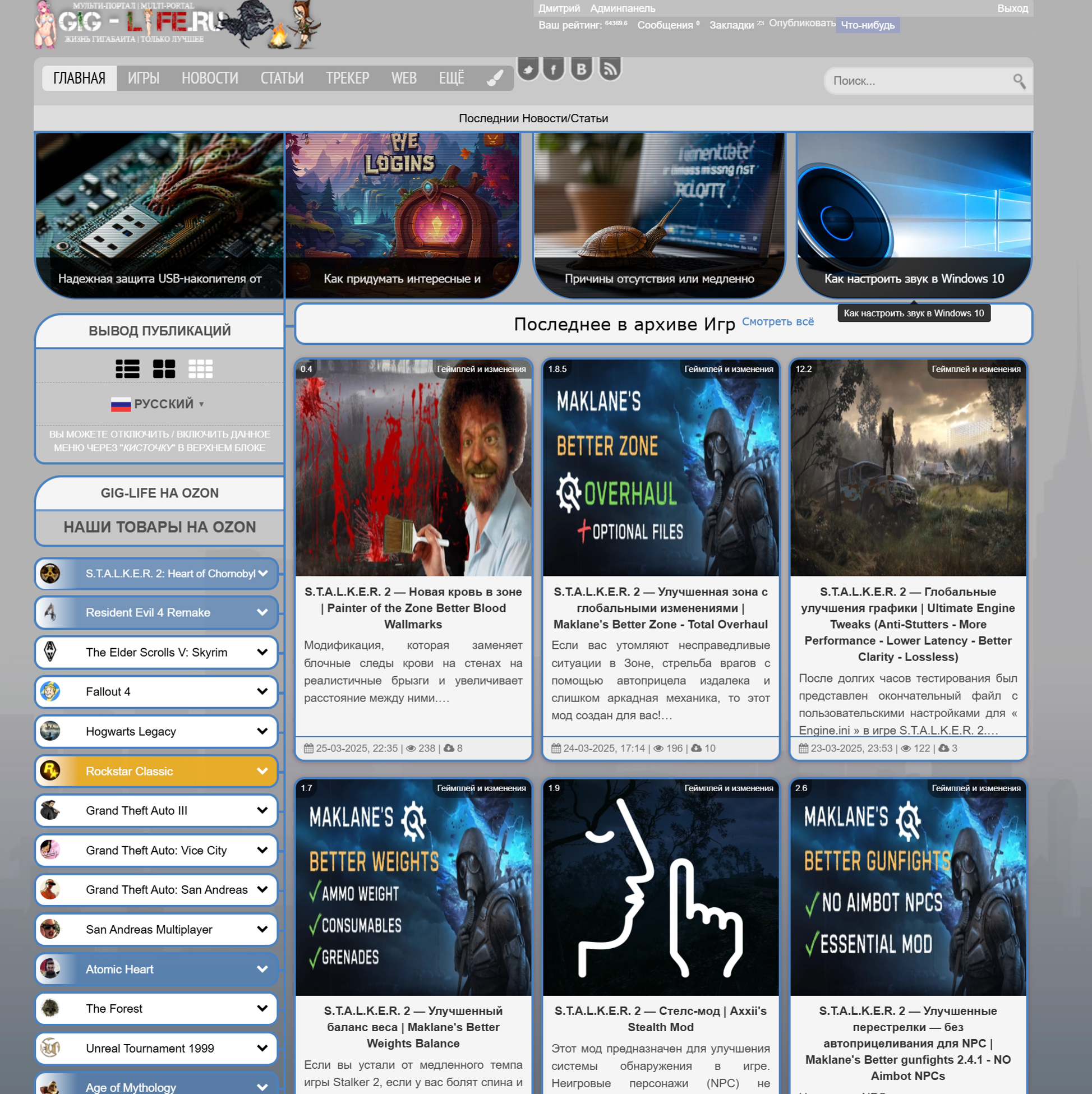This screenshot has width=1092, height=1094.
Task: Click the Hogwarts Legacy game icon
Action: (x=50, y=731)
